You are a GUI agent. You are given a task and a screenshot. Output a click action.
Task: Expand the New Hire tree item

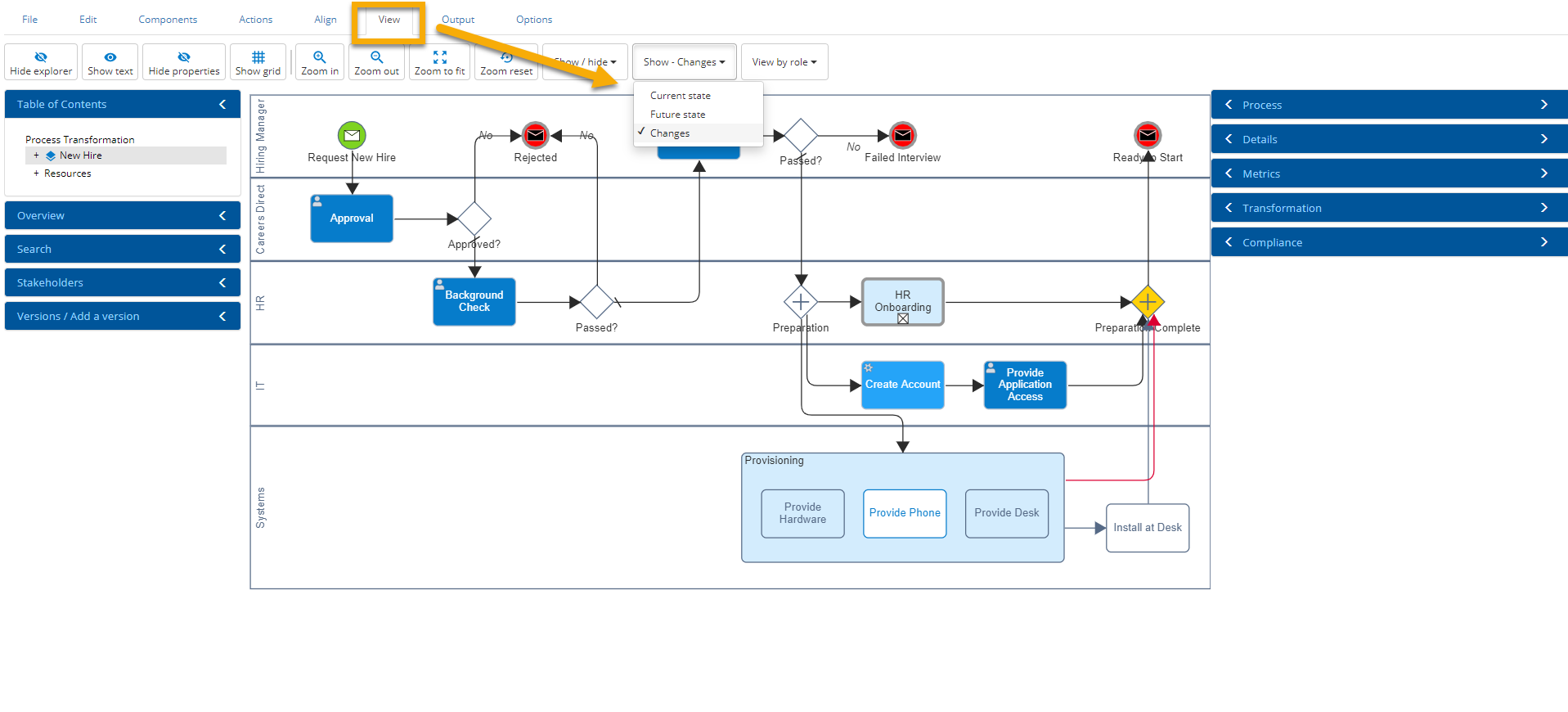pyautogui.click(x=36, y=155)
